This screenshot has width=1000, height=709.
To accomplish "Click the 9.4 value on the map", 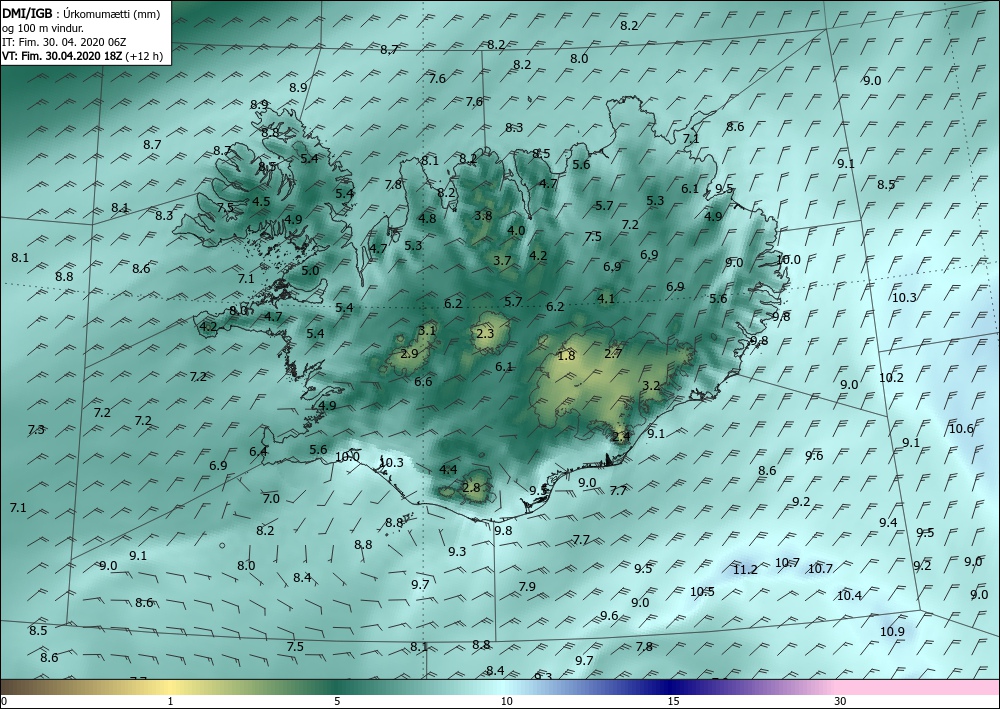I will click(888, 523).
